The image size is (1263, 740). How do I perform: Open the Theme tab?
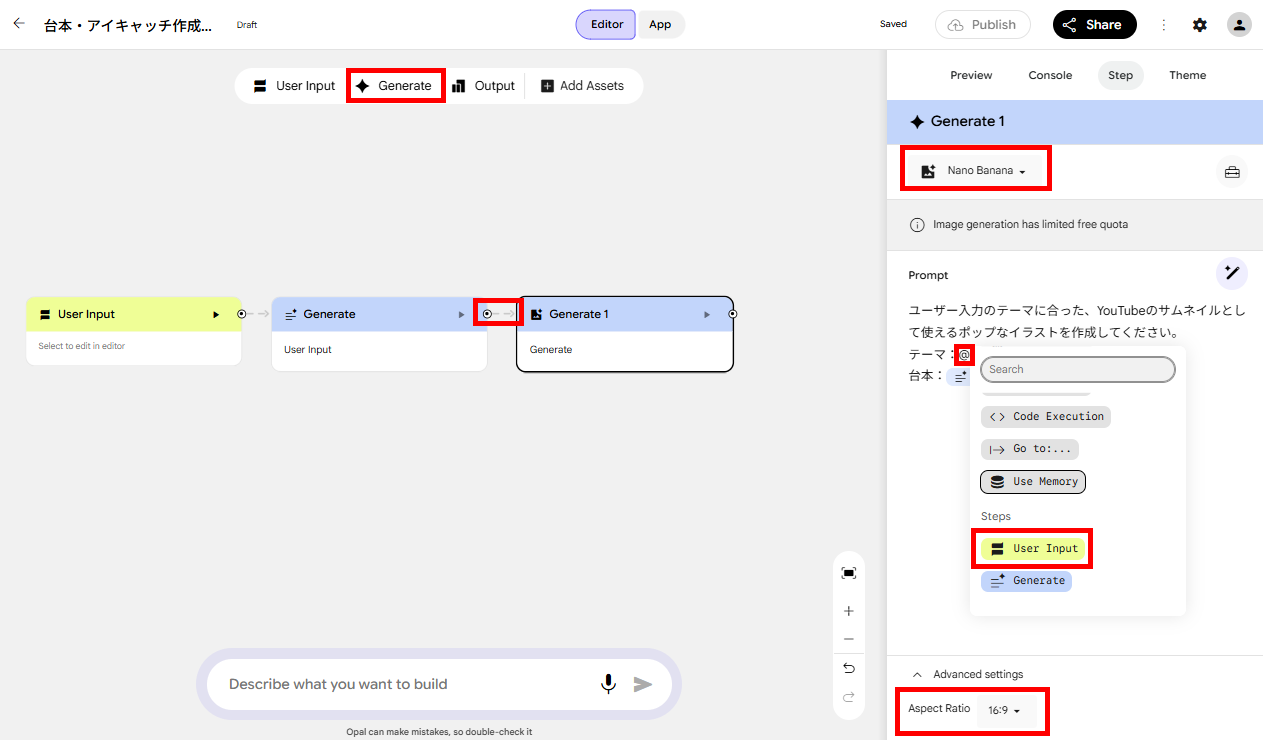pos(1188,75)
